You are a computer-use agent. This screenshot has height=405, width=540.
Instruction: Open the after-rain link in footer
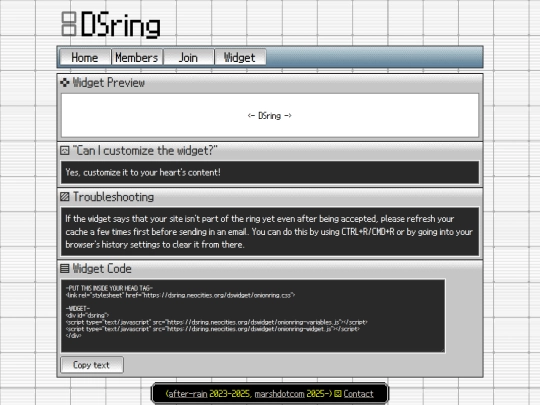188,394
